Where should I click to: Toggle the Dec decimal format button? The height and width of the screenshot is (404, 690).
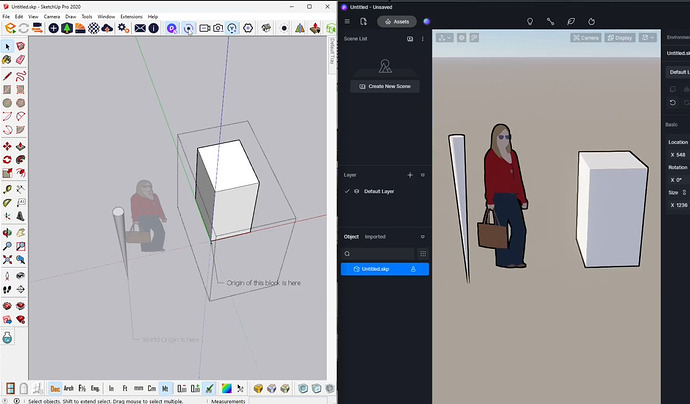coord(55,389)
